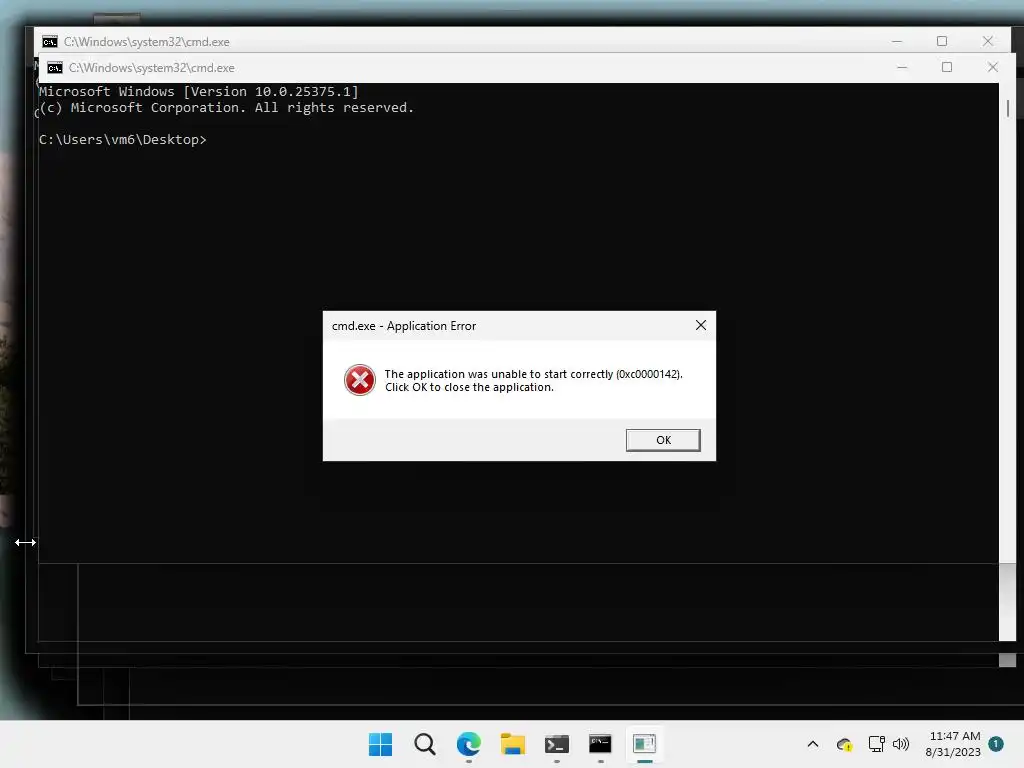Click the front cmd window vertical scrollbar thumb

click(1008, 108)
